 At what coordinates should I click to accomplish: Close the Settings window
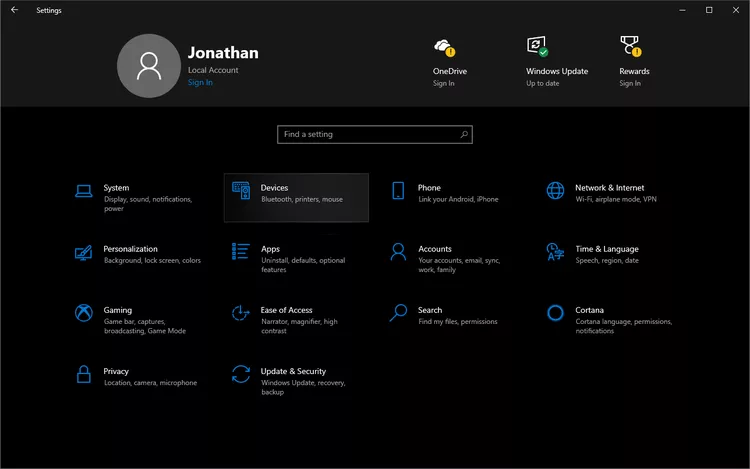(x=736, y=10)
